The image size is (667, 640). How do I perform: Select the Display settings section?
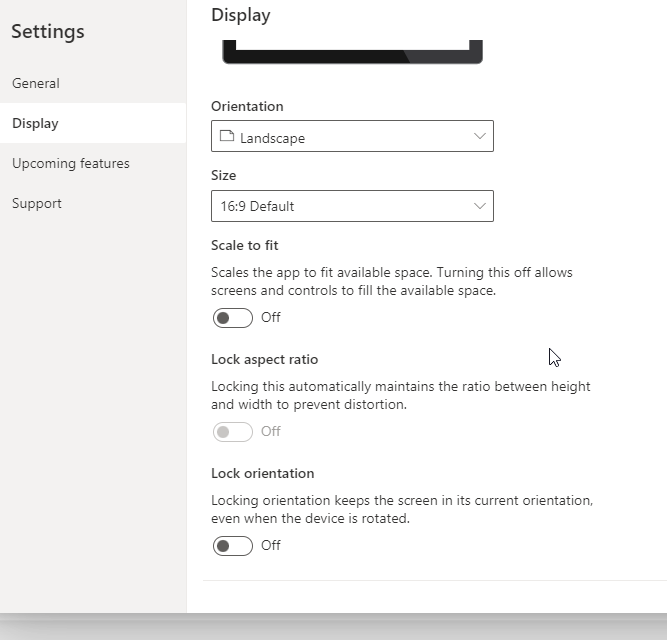pyautogui.click(x=93, y=123)
